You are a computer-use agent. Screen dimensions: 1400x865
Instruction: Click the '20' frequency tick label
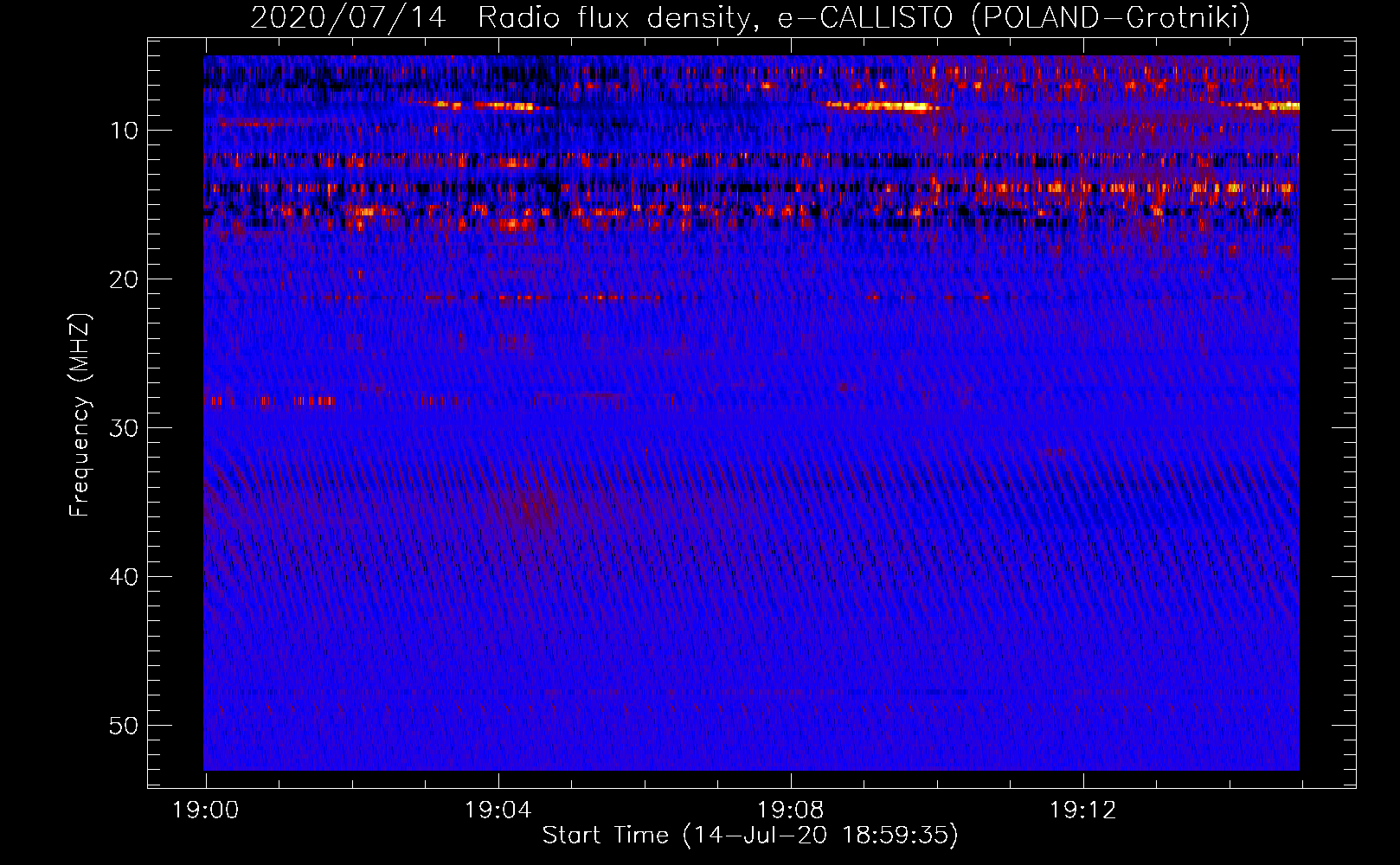125,279
